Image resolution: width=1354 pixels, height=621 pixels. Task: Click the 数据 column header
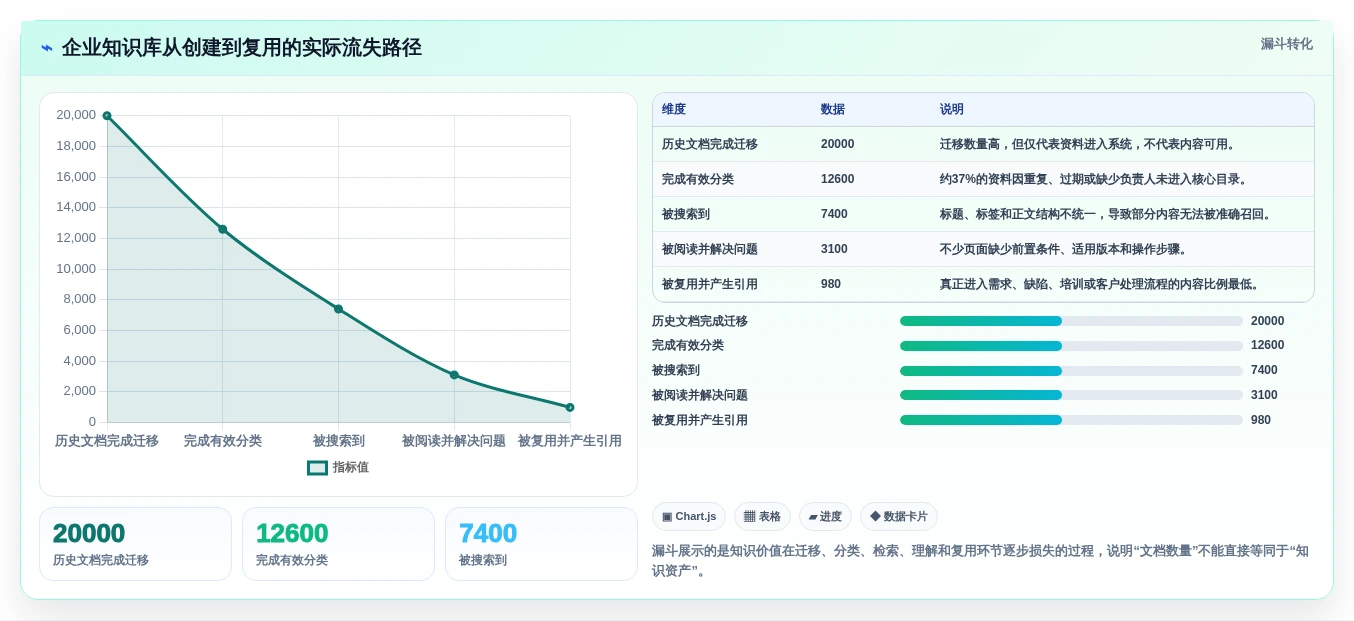833,110
